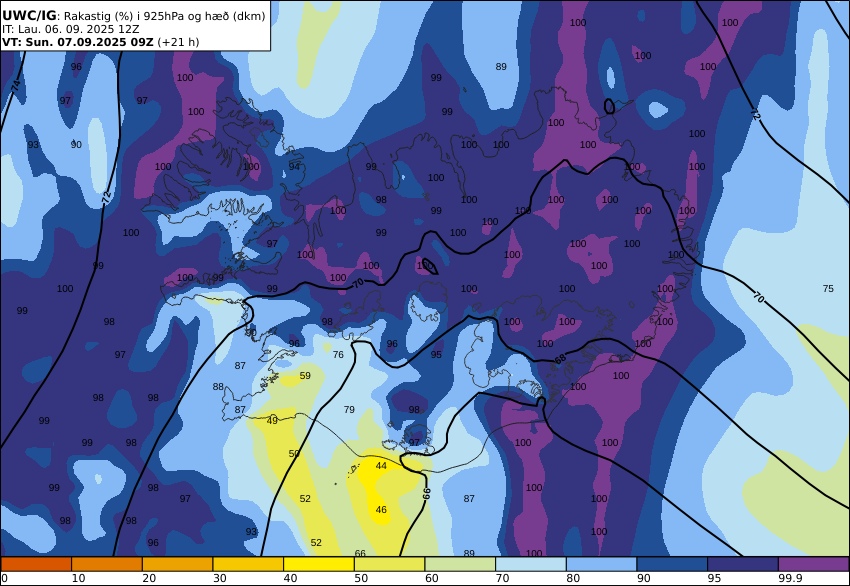Click the humidity value 94 on the map

pos(294,166)
